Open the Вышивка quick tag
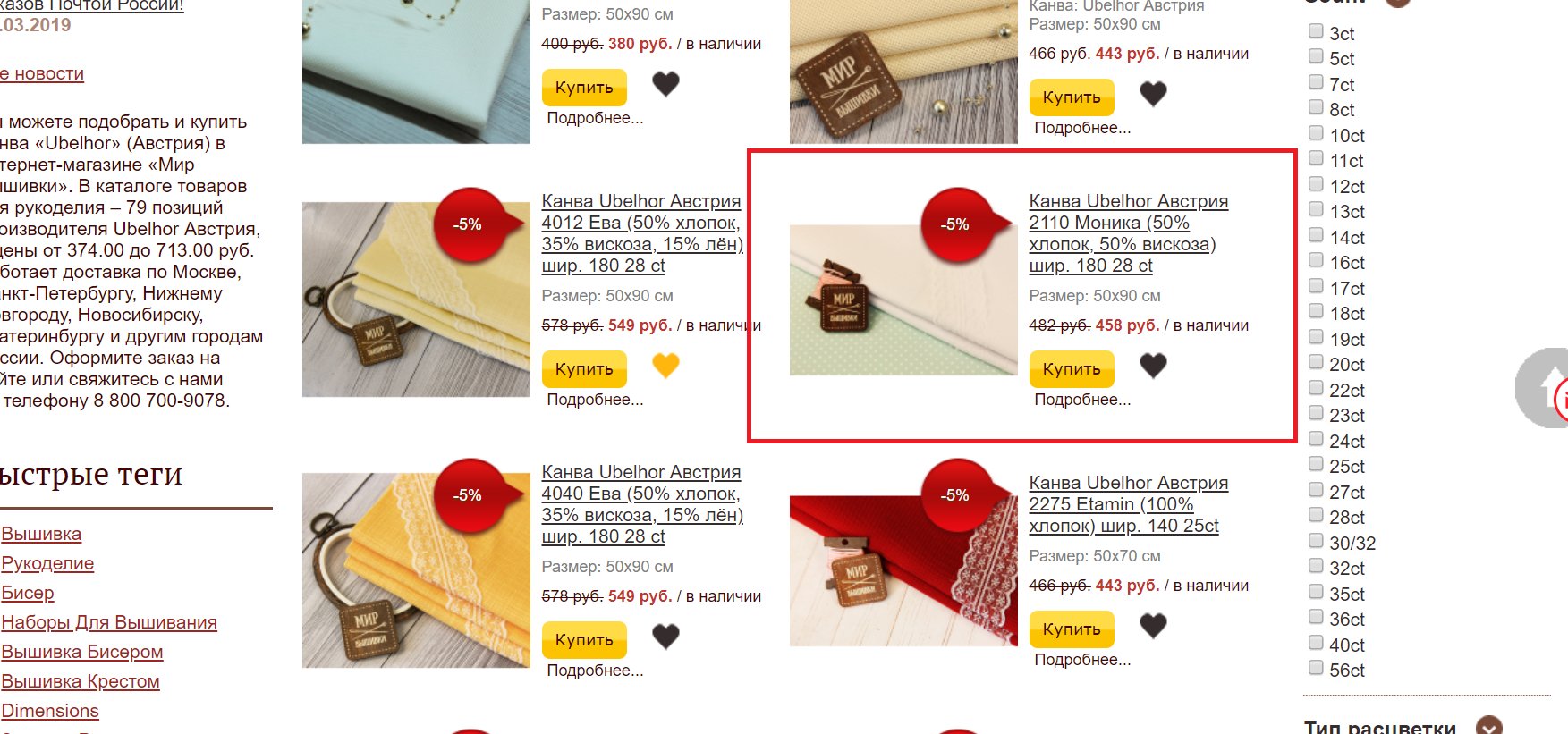The width and height of the screenshot is (1568, 734). 41,534
